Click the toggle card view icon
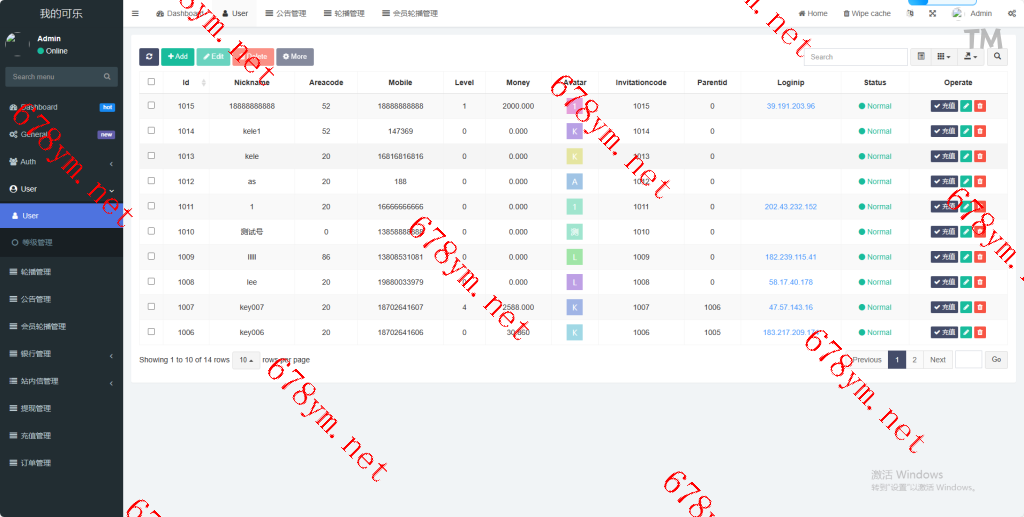Image resolution: width=1024 pixels, height=517 pixels. (921, 57)
